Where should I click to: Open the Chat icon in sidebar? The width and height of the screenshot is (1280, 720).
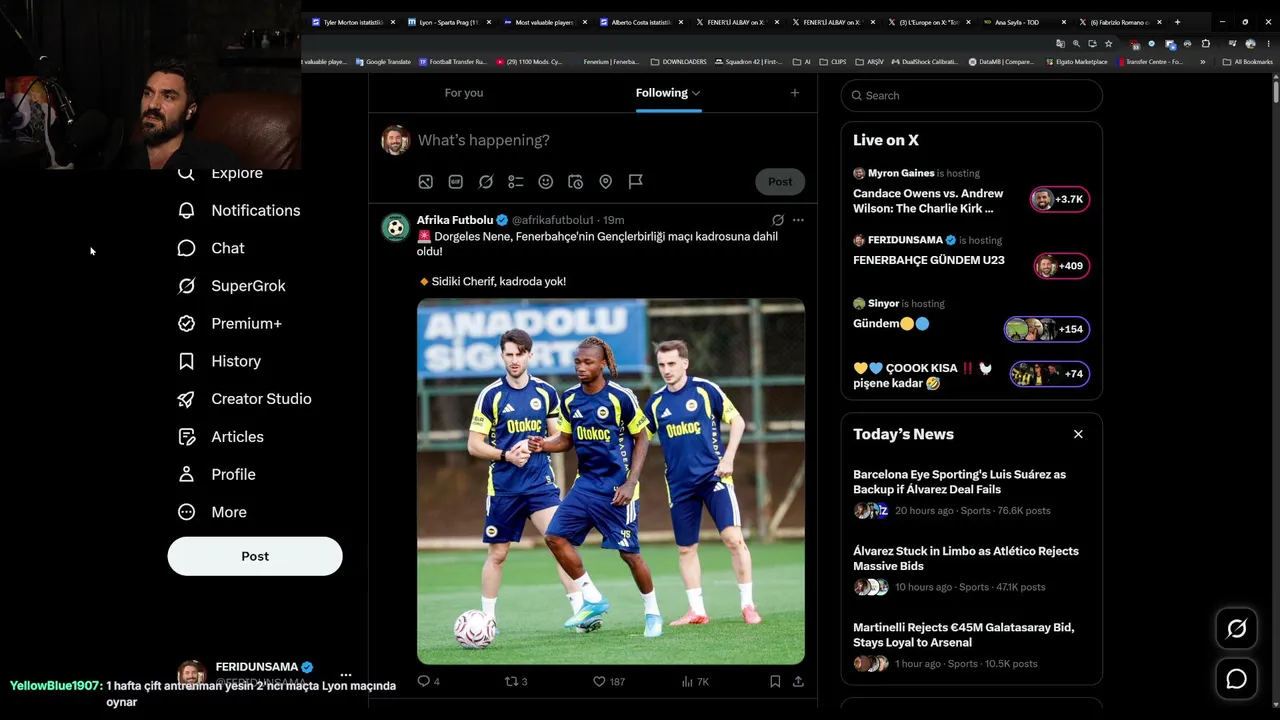click(x=186, y=248)
